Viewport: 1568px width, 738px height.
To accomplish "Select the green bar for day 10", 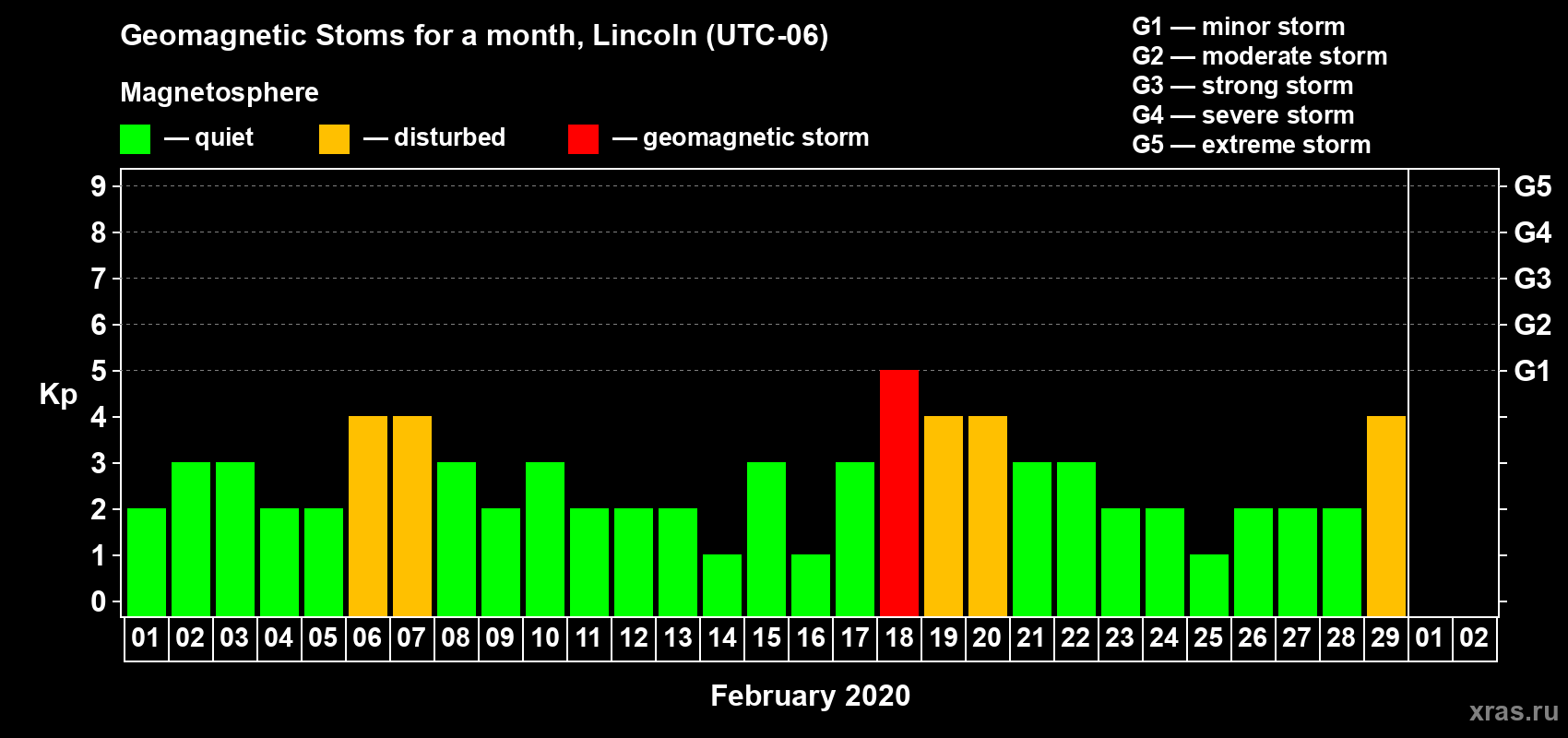I will [x=545, y=539].
